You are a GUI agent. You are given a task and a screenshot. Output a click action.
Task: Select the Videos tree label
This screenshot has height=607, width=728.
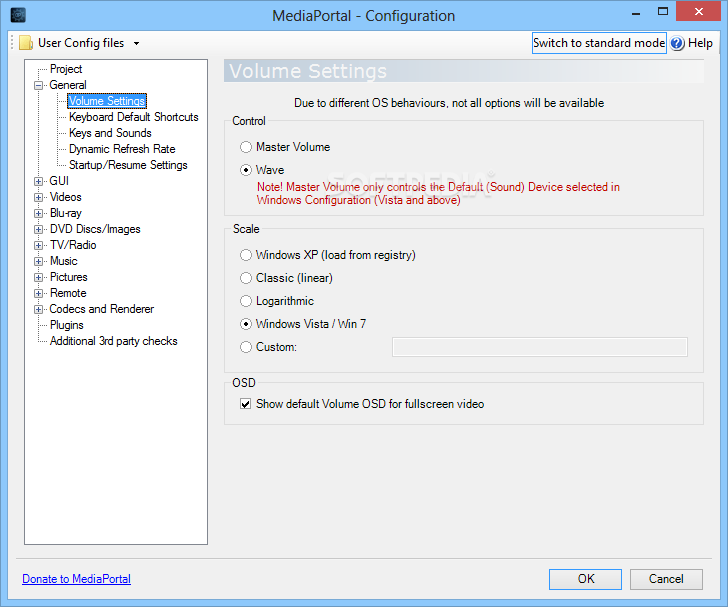click(x=65, y=197)
